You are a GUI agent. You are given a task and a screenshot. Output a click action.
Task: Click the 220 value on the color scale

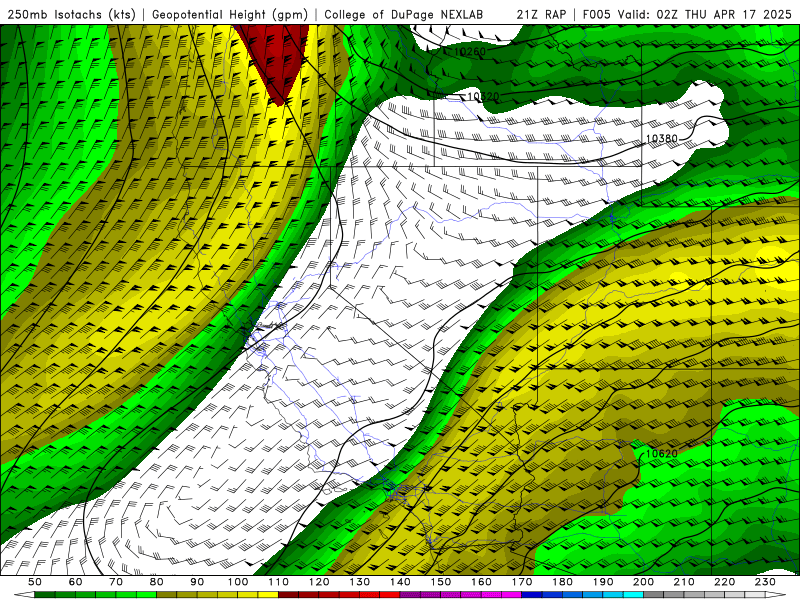pos(724,582)
